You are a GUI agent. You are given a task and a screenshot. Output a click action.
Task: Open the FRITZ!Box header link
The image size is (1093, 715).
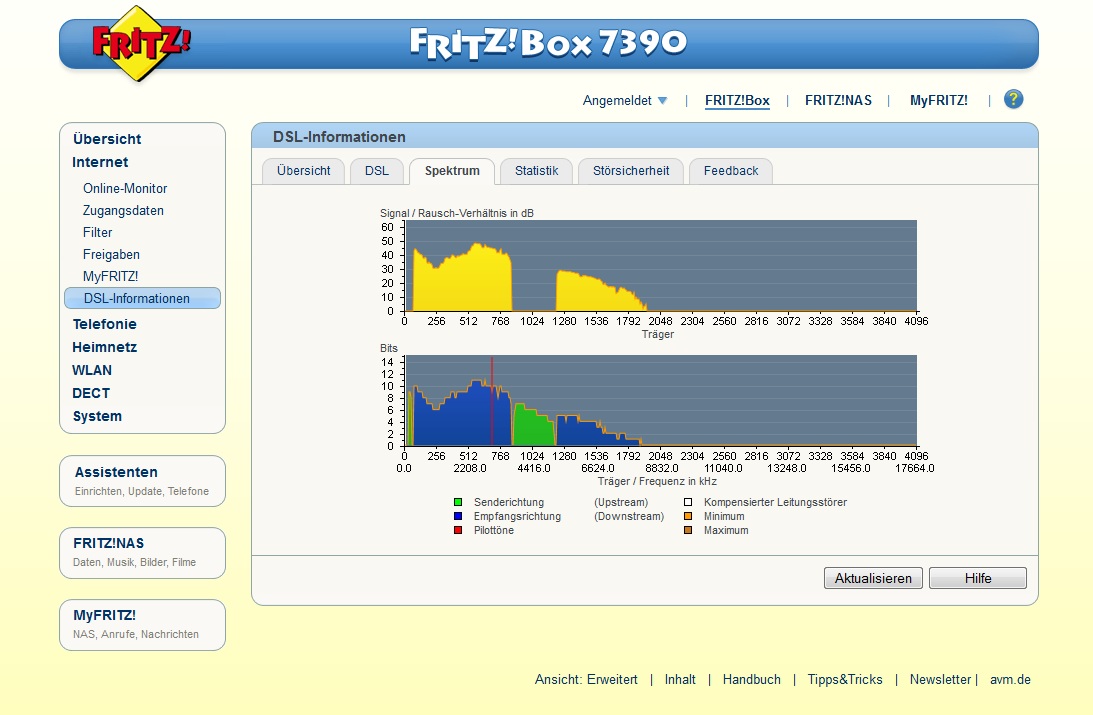tap(737, 100)
